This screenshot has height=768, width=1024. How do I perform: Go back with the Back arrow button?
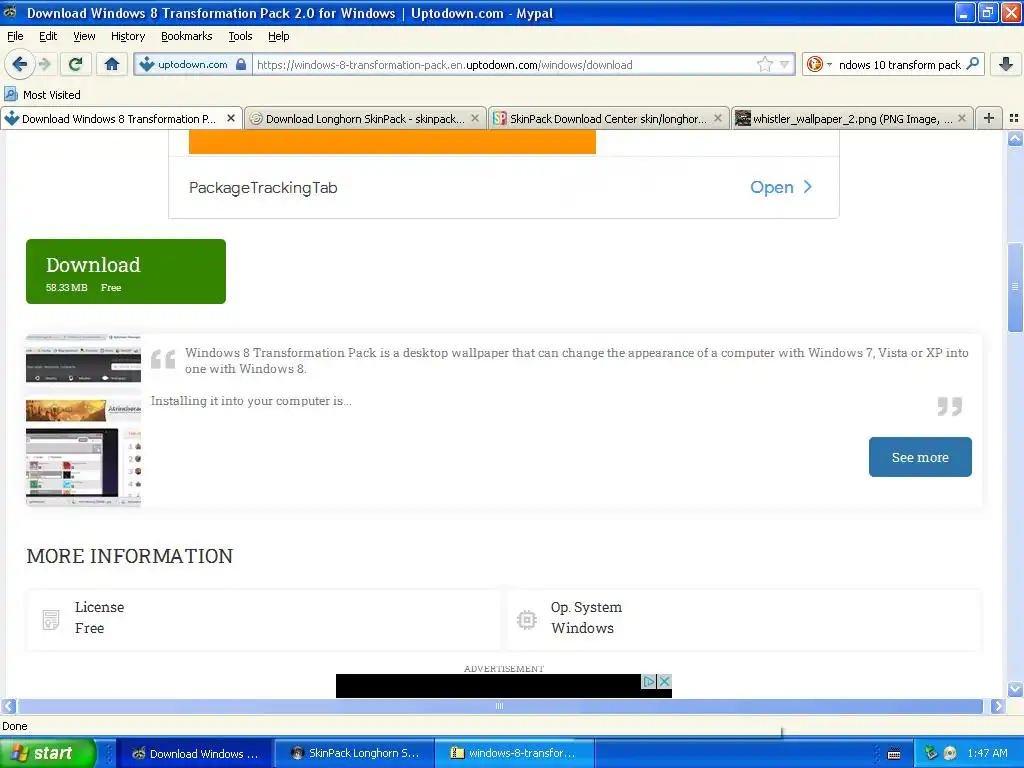(x=19, y=64)
